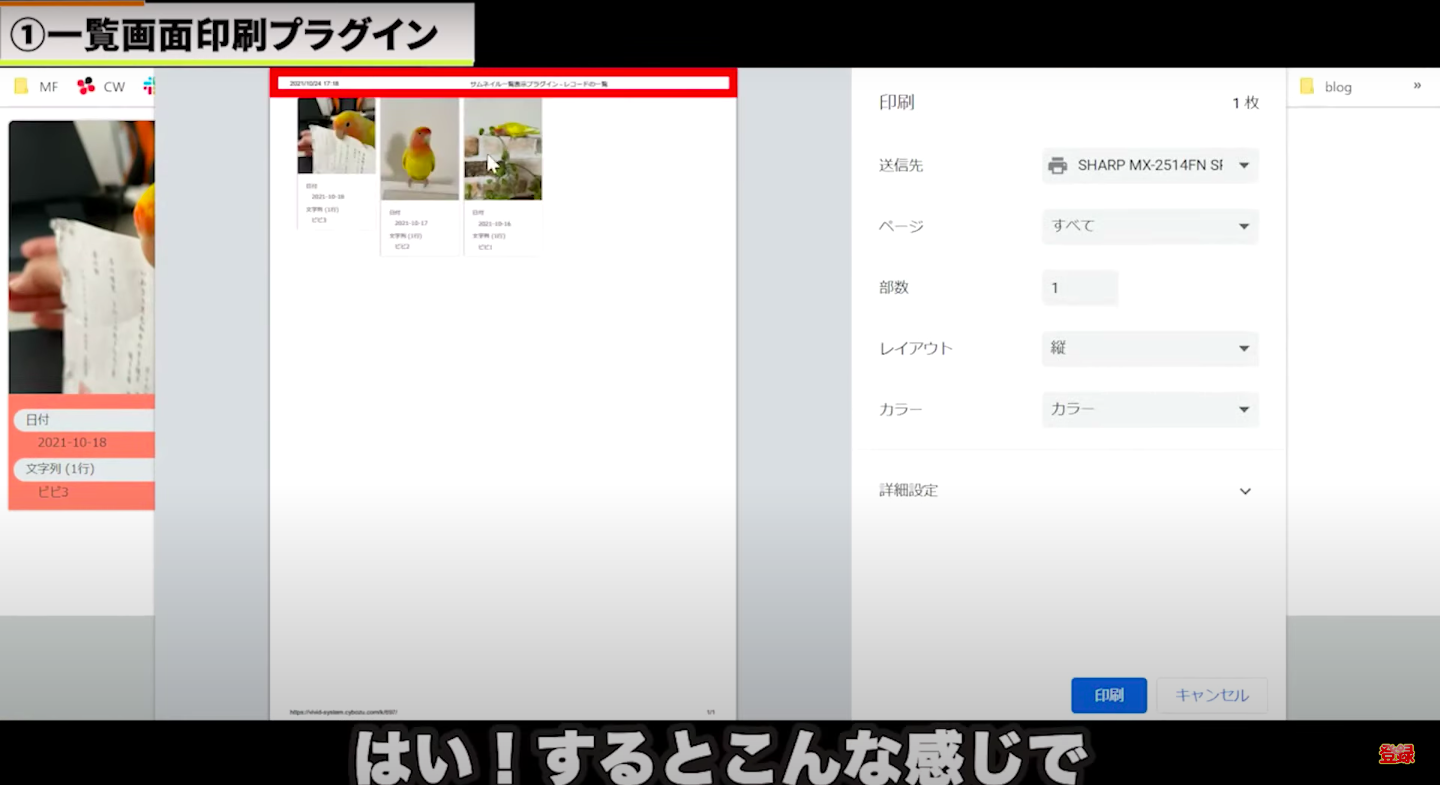
Task: Click the highlighted header line of the preview
Action: (503, 83)
